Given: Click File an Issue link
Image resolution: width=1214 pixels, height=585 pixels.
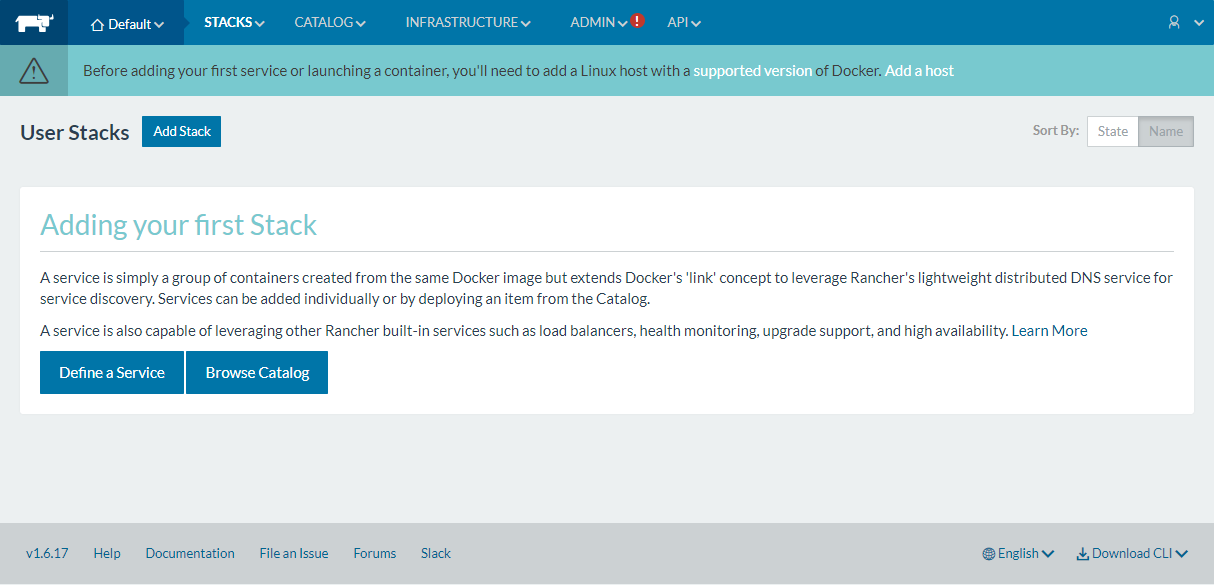Looking at the screenshot, I should (294, 553).
